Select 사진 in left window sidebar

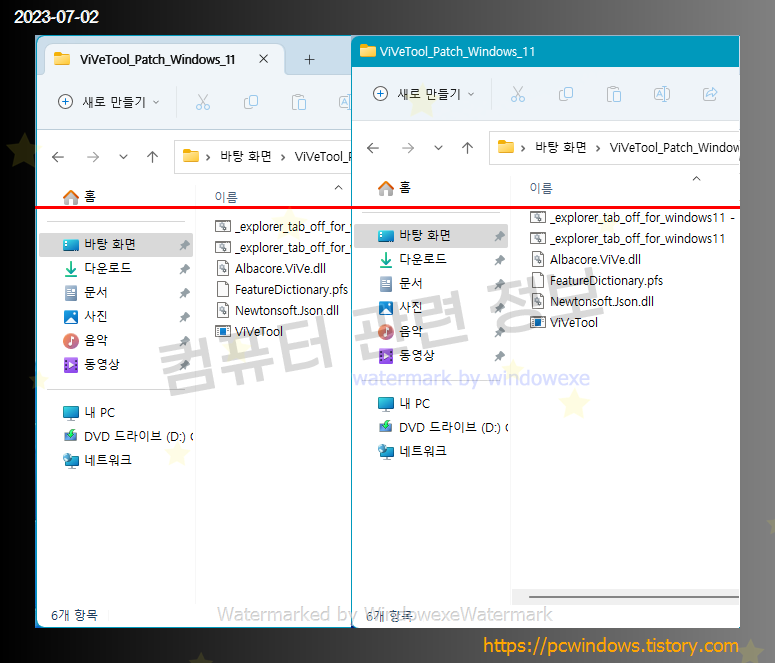point(116,316)
